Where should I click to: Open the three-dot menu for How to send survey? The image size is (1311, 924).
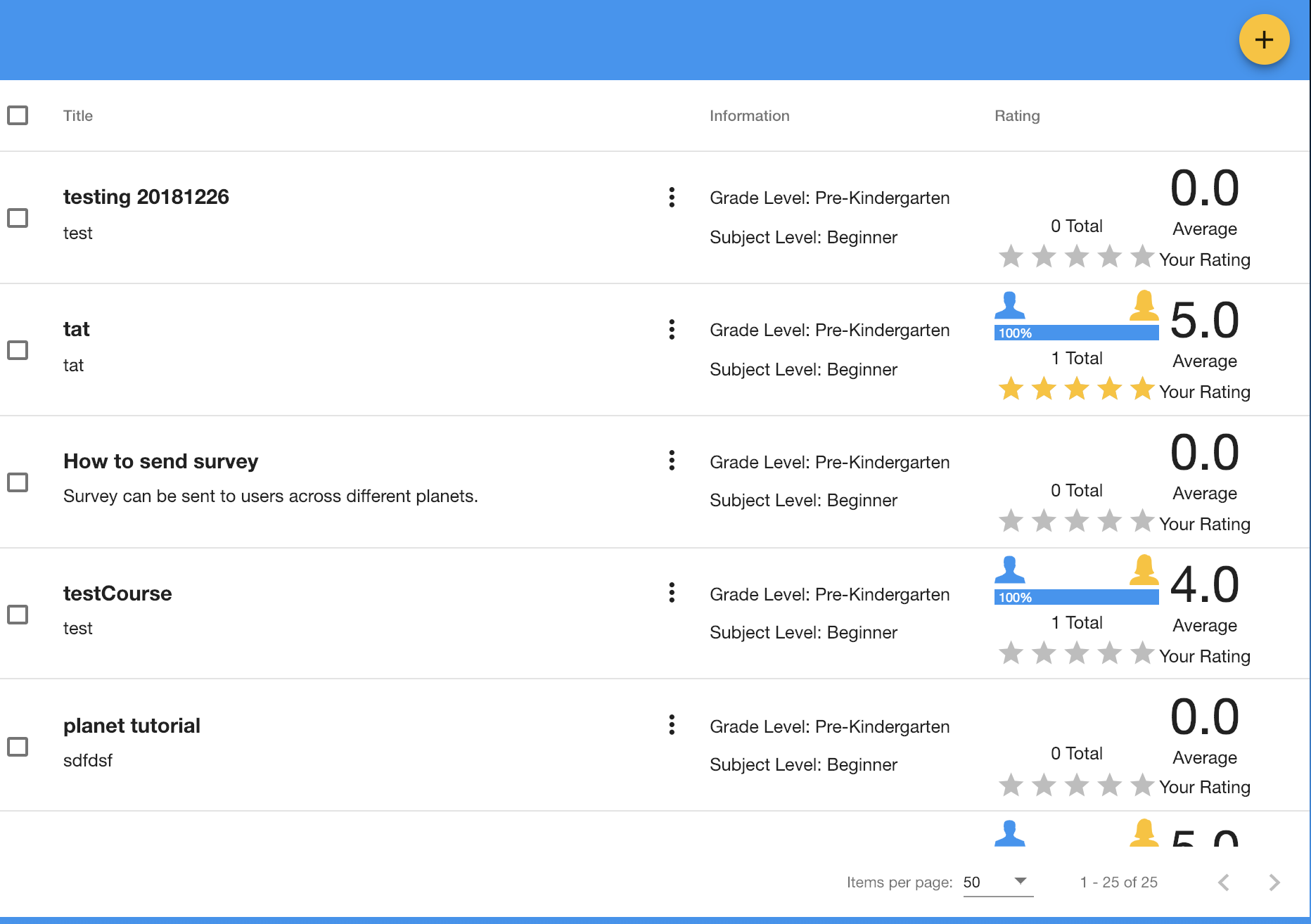point(672,461)
